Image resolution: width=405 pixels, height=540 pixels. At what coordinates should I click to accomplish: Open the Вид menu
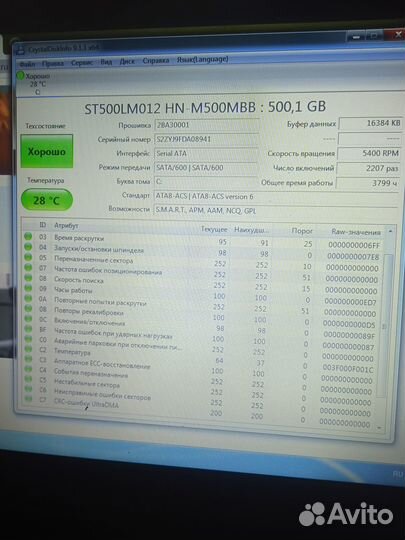coord(106,62)
